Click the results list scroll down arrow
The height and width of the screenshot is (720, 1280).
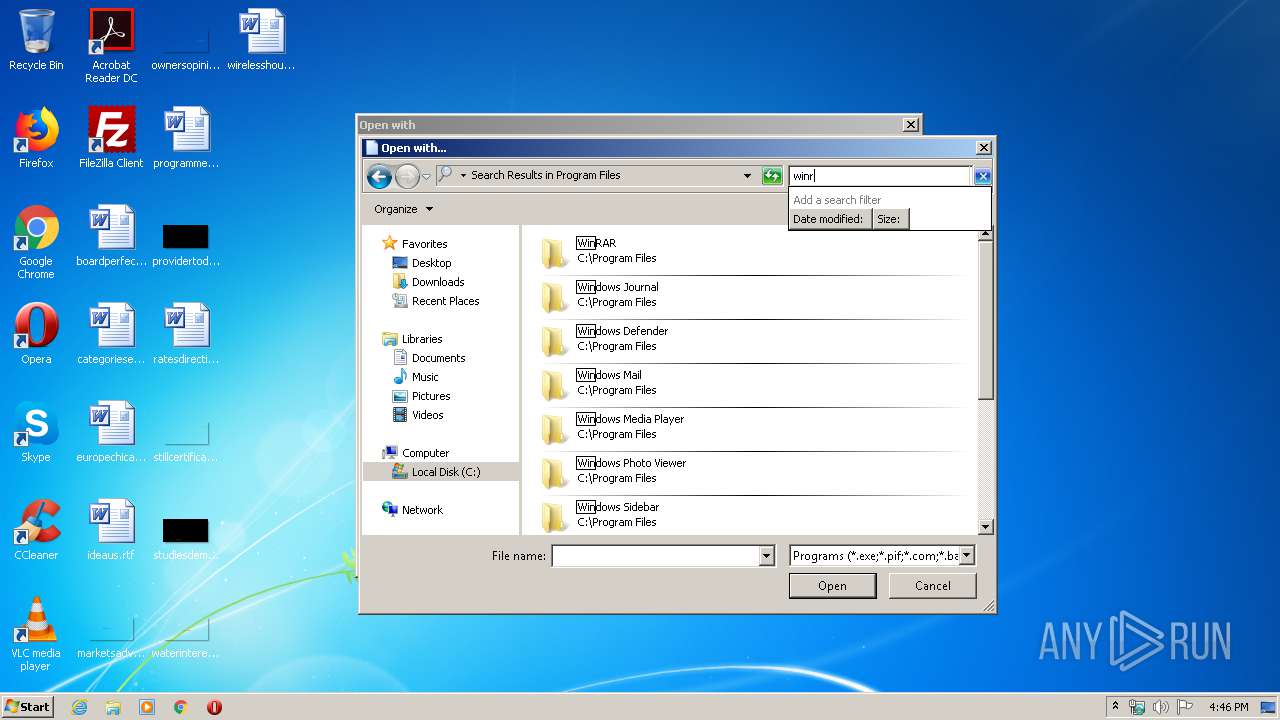point(985,527)
